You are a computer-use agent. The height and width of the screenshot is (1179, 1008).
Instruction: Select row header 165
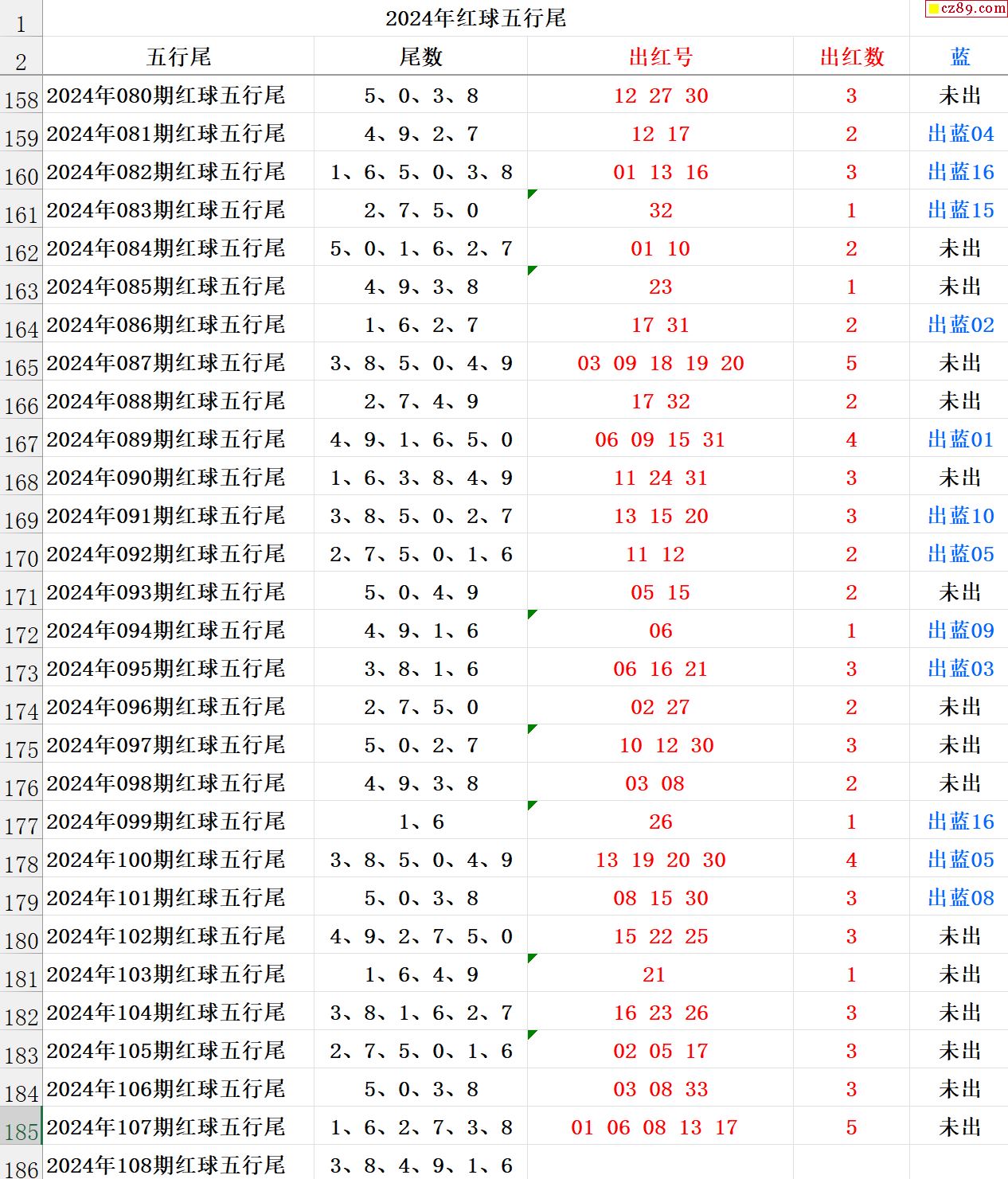pyautogui.click(x=21, y=365)
